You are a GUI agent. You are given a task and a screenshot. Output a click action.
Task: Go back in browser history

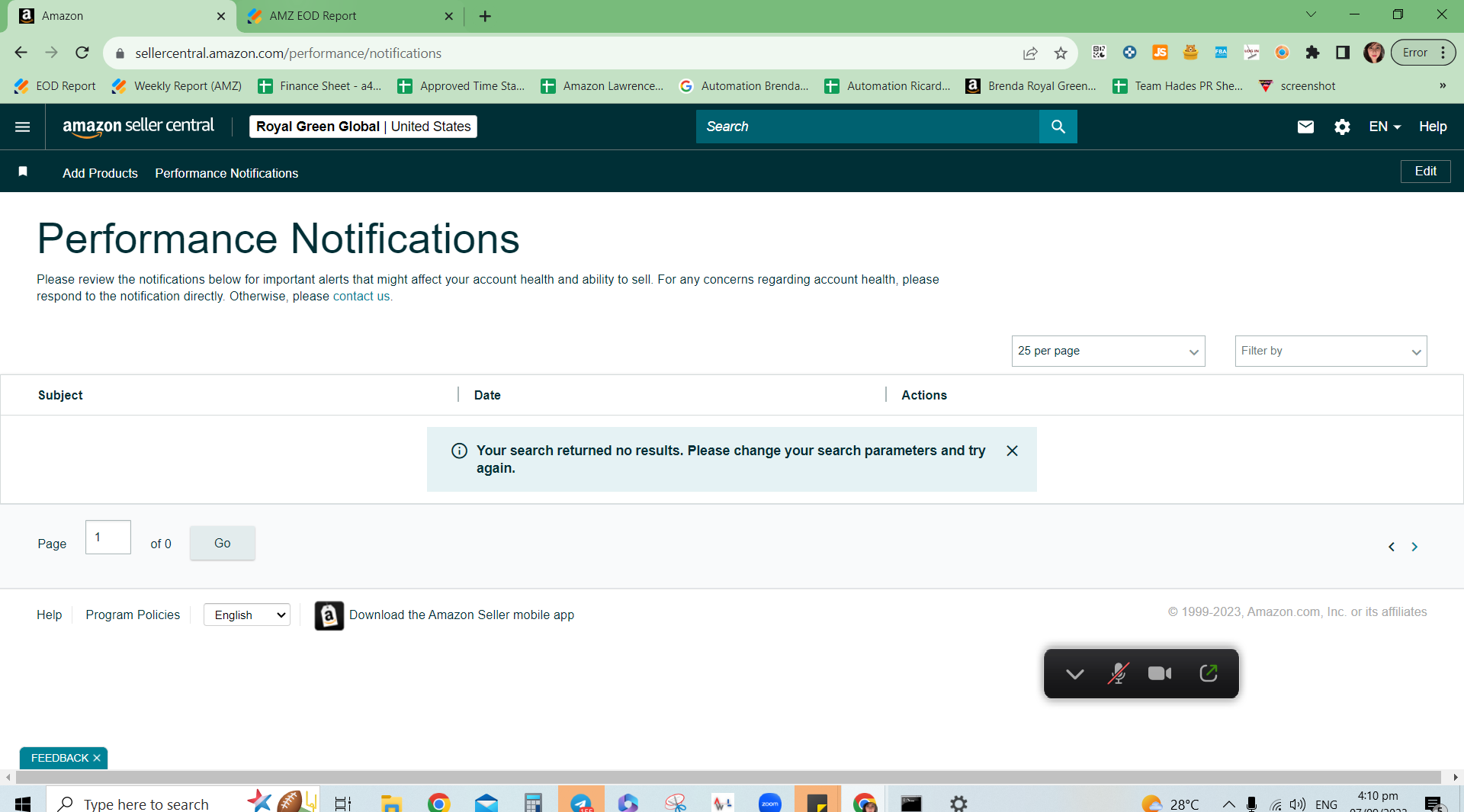(x=21, y=53)
